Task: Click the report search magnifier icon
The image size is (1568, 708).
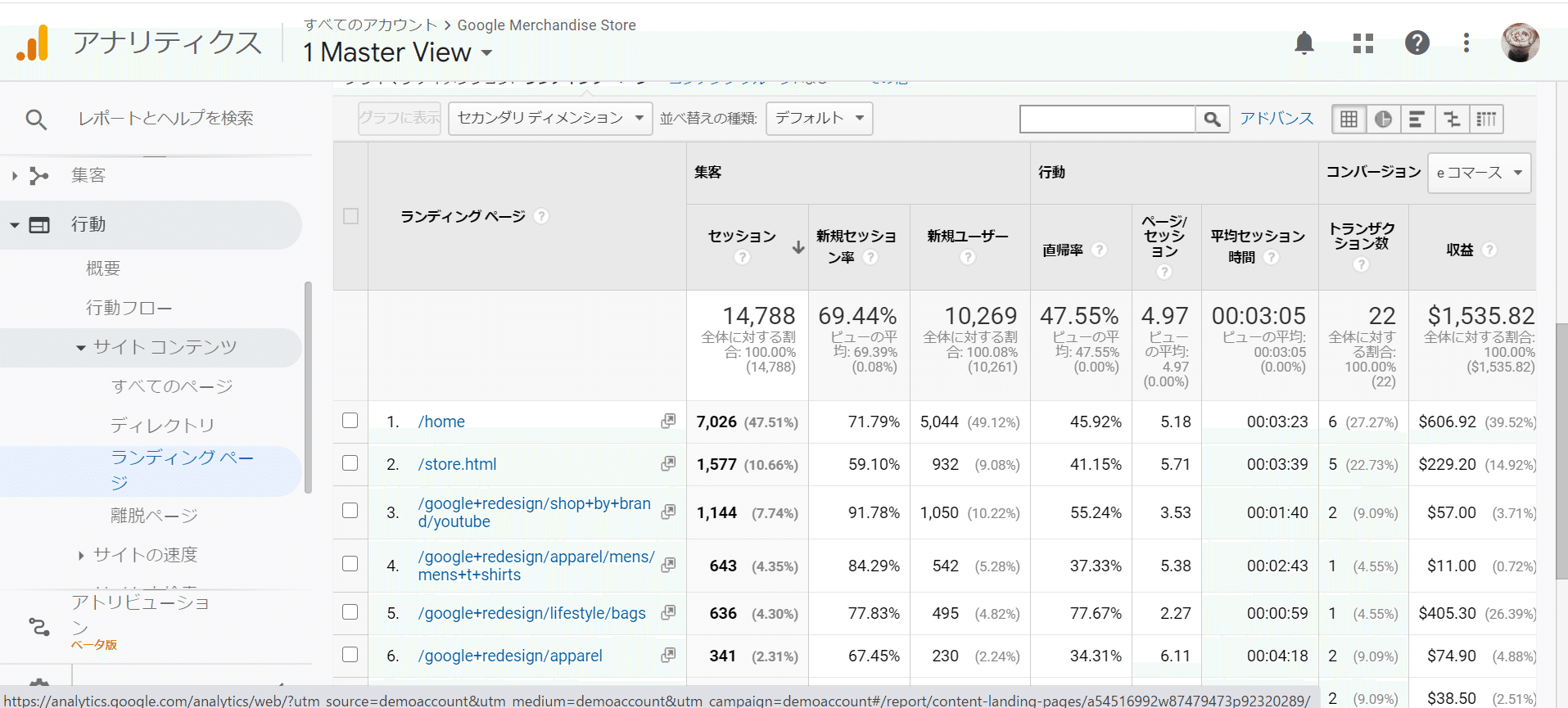Action: point(36,120)
